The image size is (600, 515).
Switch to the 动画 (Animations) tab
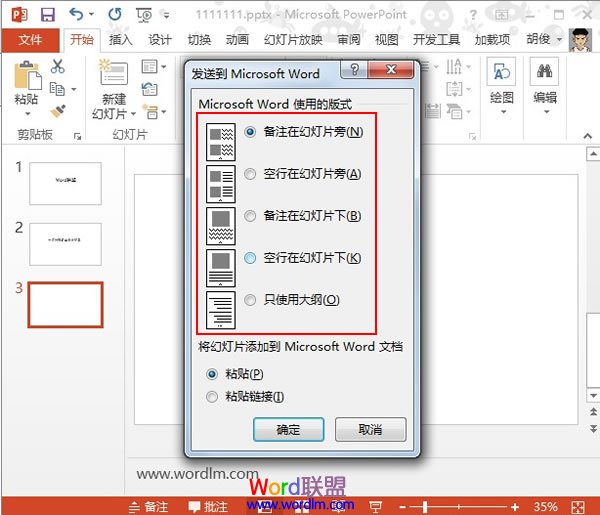pyautogui.click(x=237, y=40)
